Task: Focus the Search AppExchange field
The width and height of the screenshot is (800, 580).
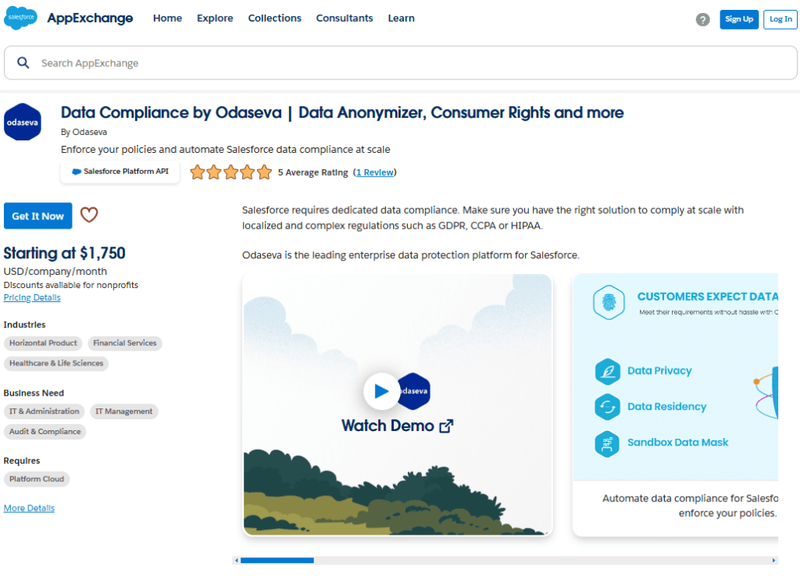Action: point(401,63)
